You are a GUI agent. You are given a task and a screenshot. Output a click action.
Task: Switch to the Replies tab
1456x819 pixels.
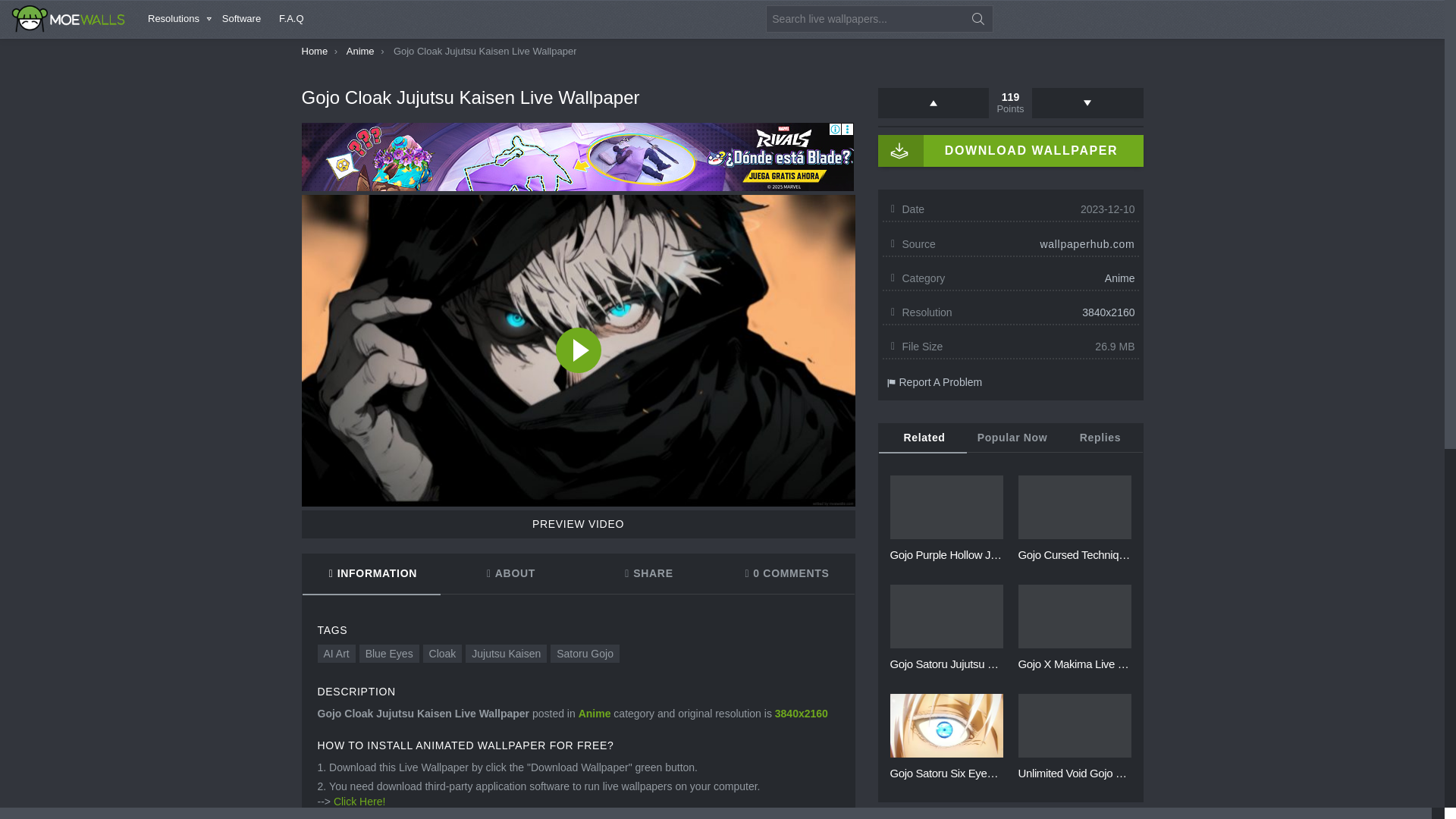click(1100, 438)
